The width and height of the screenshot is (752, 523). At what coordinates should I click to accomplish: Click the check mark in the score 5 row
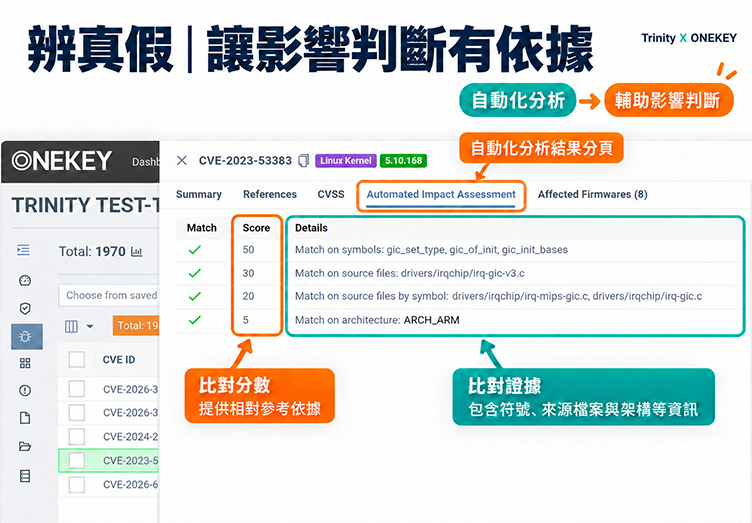(x=194, y=320)
